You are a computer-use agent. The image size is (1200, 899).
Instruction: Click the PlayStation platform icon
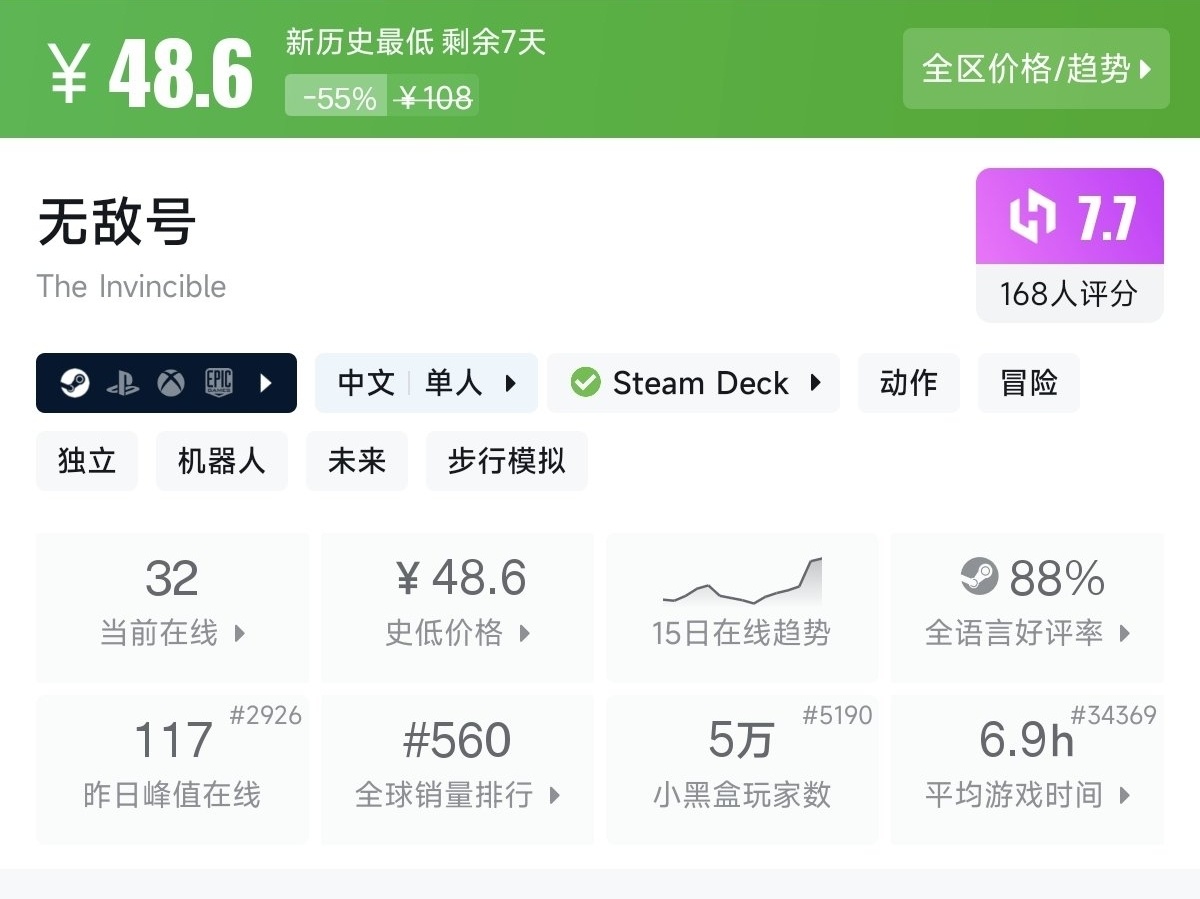click(122, 383)
